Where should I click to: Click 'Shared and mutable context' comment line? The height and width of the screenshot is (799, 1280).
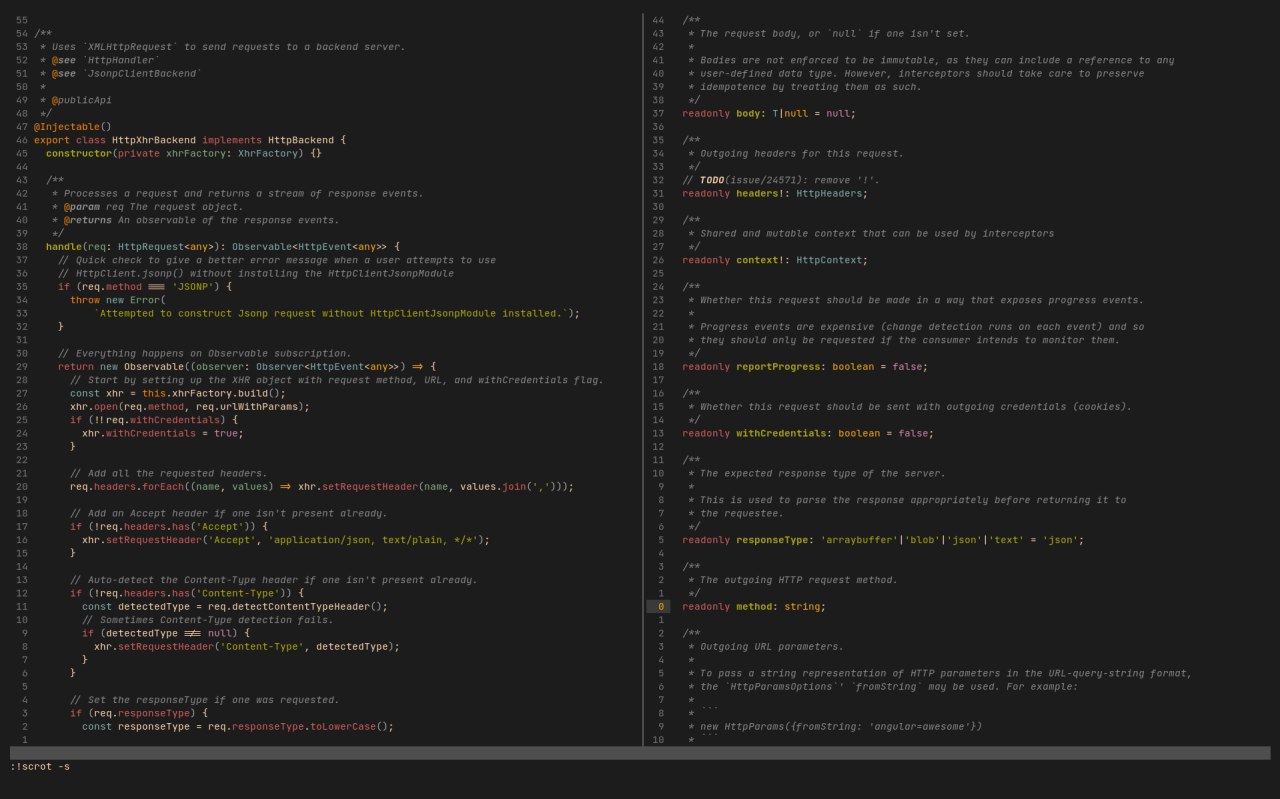pyautogui.click(x=877, y=233)
